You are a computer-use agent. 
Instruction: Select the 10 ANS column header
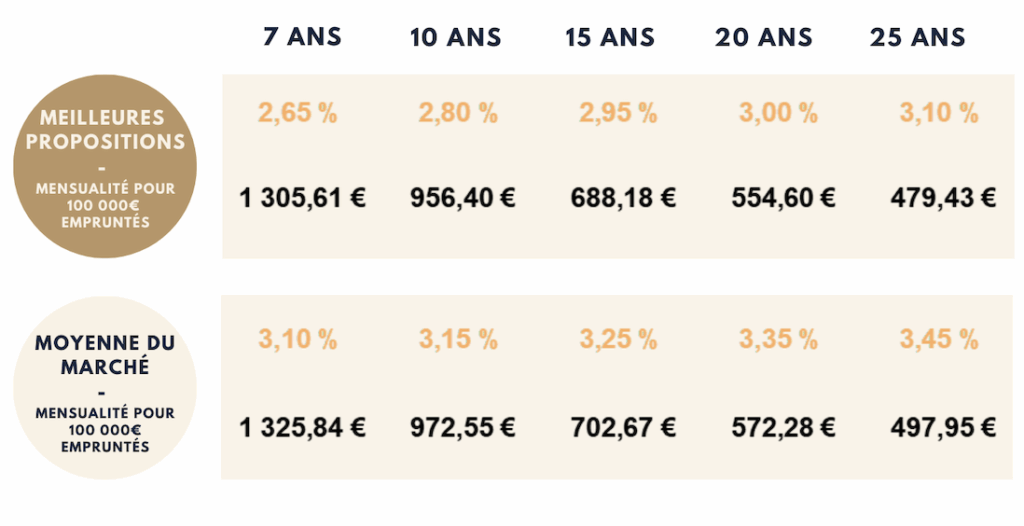455,38
